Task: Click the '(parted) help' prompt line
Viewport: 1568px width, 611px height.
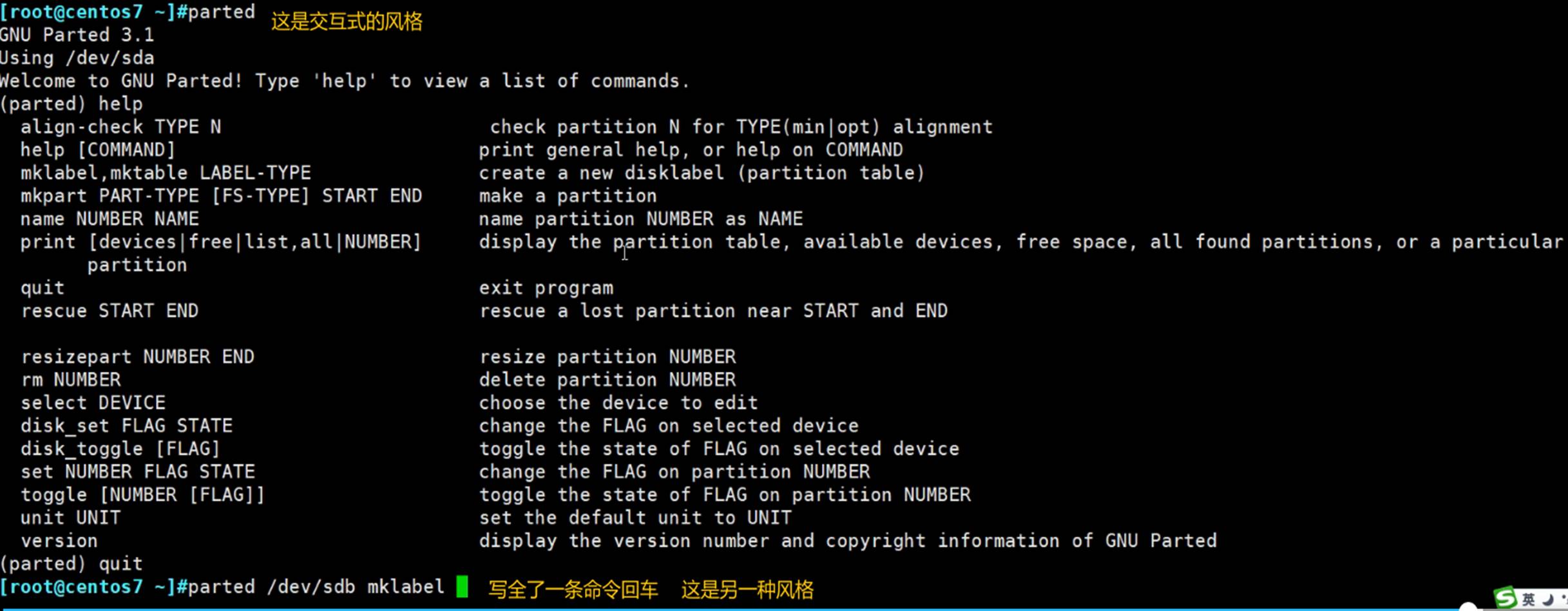Action: click(x=72, y=104)
